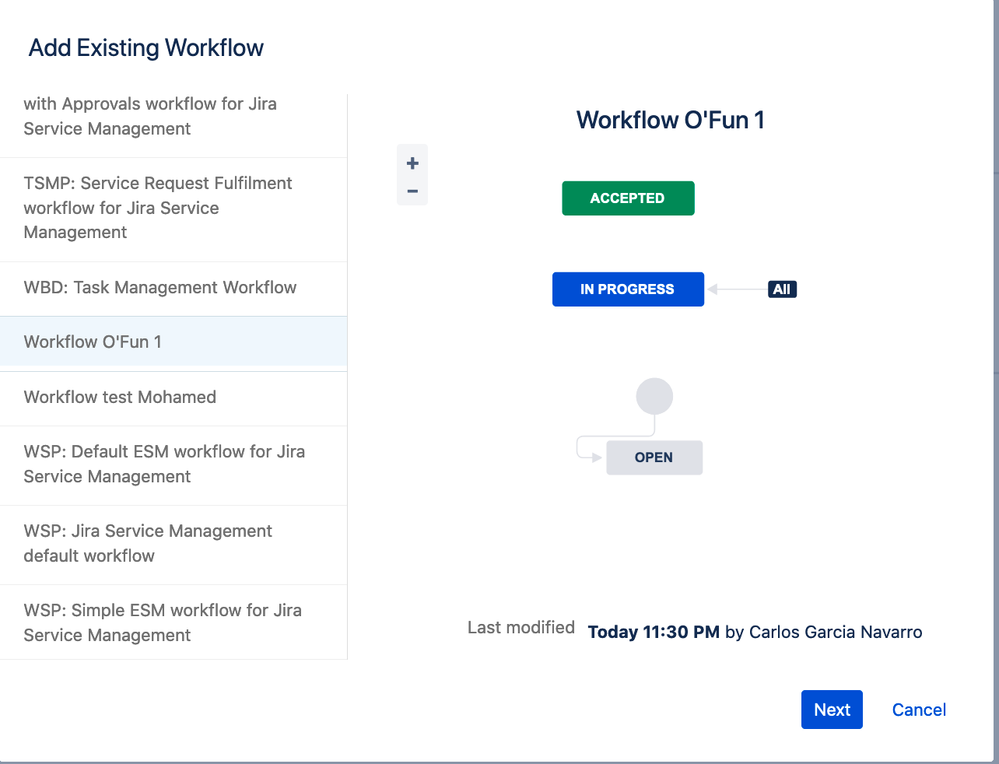
Task: Click the Today 11:30 PM timestamp
Action: click(653, 632)
